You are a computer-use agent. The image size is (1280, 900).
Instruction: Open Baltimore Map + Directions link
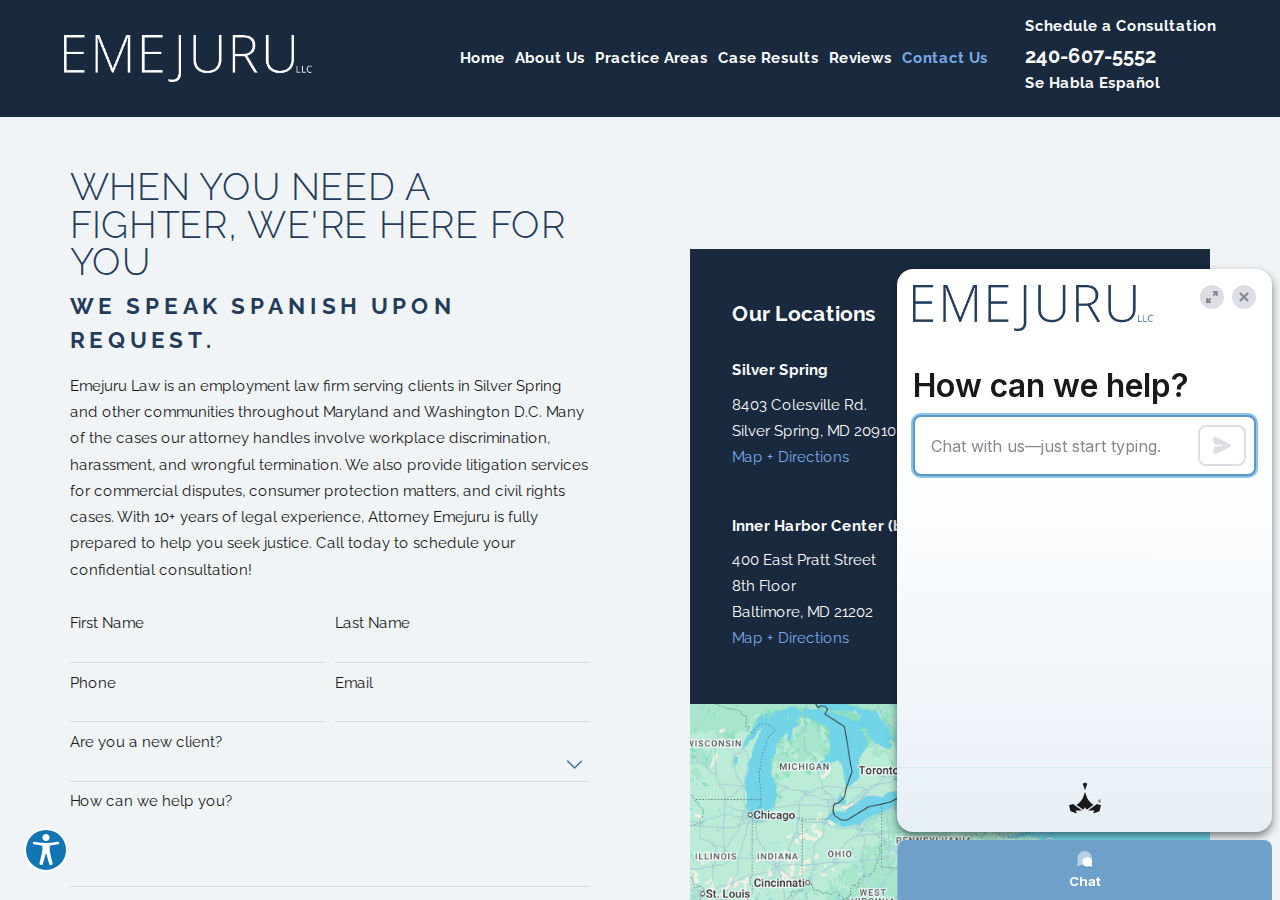(x=790, y=638)
